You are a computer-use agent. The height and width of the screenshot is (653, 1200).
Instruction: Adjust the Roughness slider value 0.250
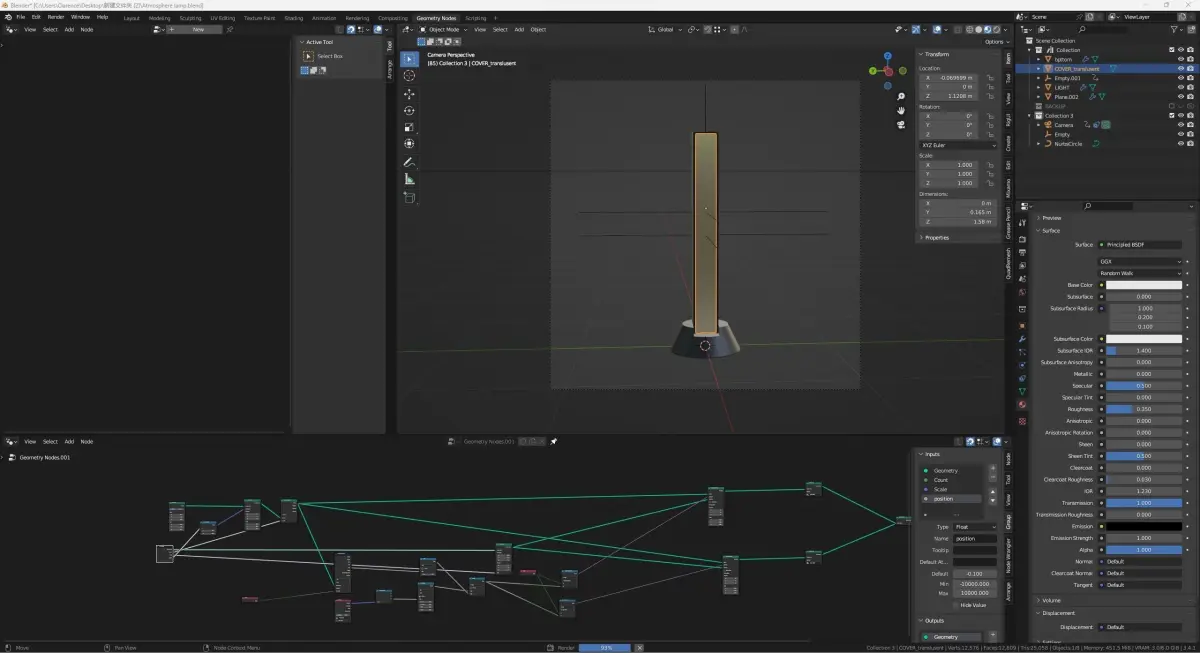(x=1143, y=409)
